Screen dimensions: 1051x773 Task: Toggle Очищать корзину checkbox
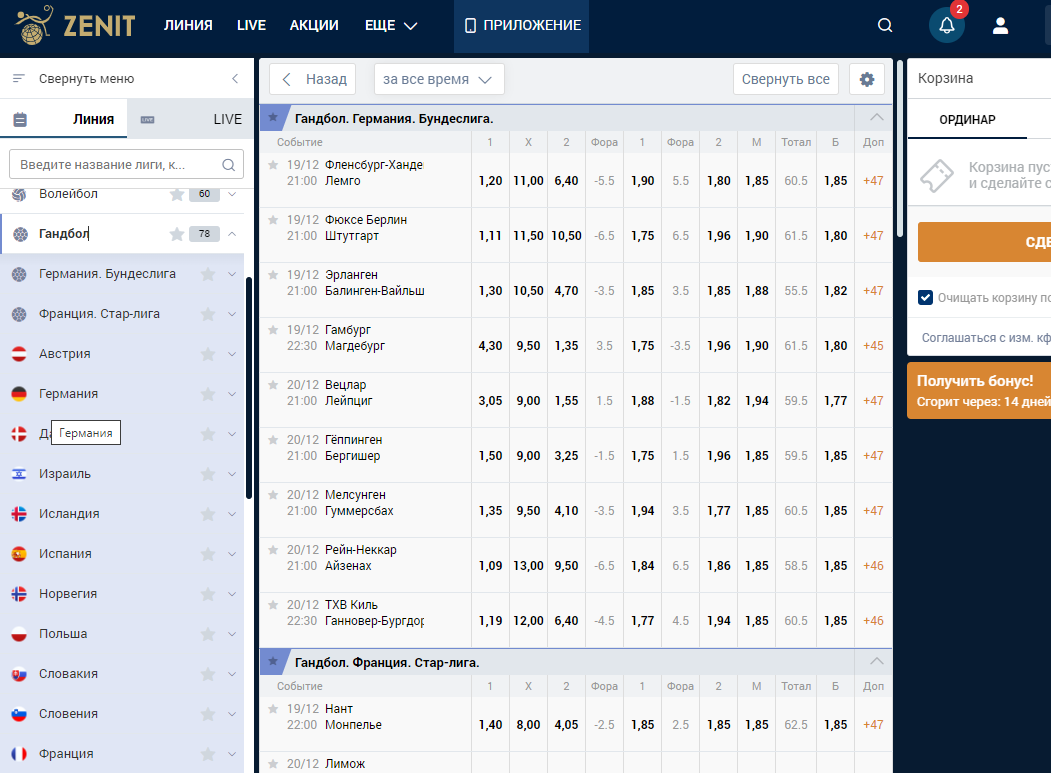(925, 298)
